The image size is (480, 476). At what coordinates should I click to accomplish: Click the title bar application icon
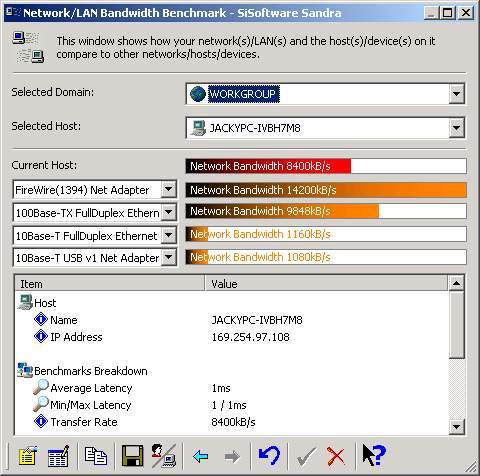[13, 12]
